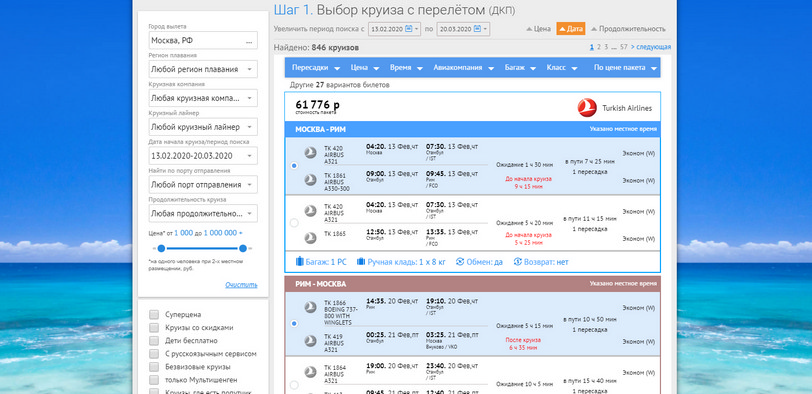Open the Дата начала круиза period field
Image resolution: width=812 pixels, height=394 pixels.
pos(203,156)
